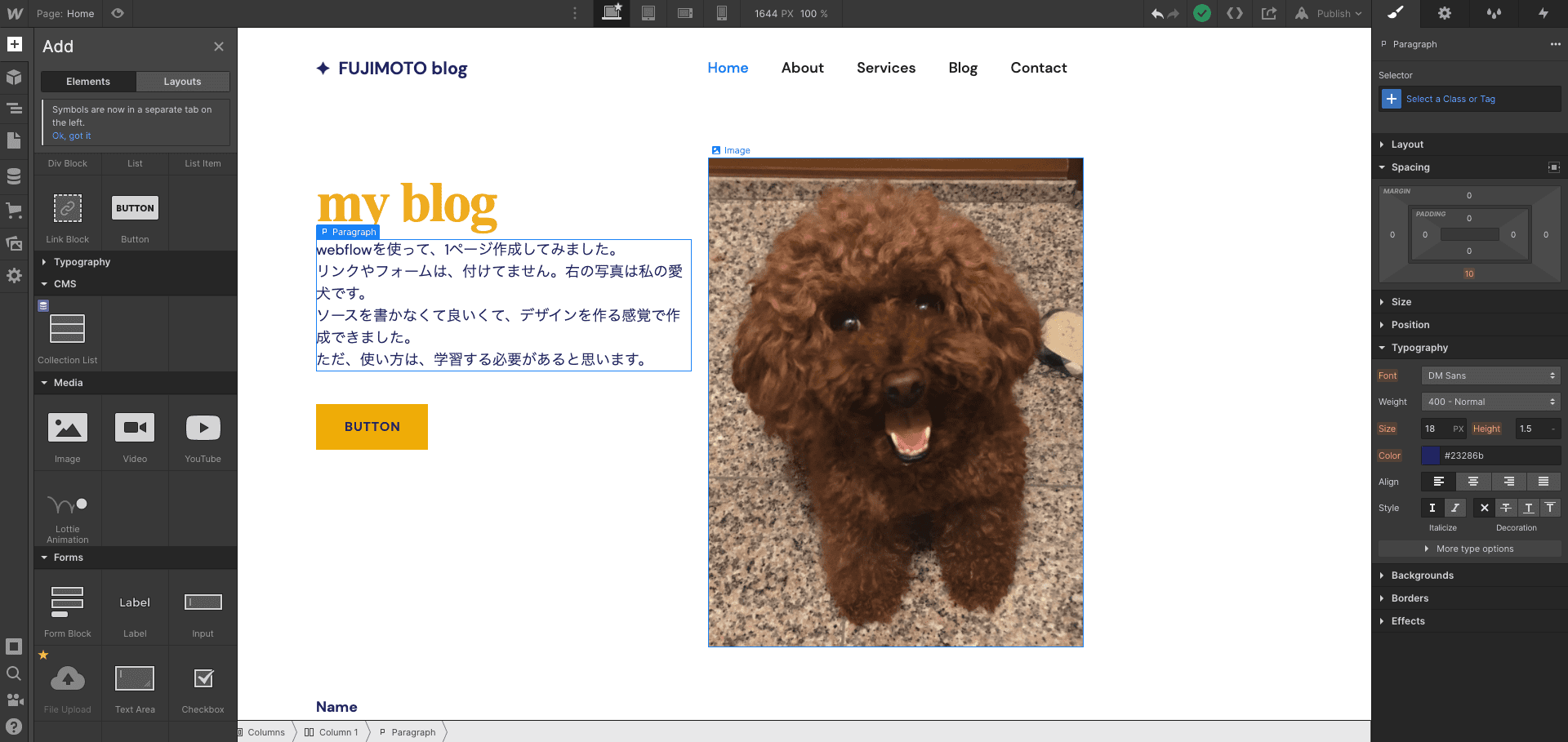Open the Ecommerce cart icon
This screenshot has height=742, width=1568.
pos(14,210)
